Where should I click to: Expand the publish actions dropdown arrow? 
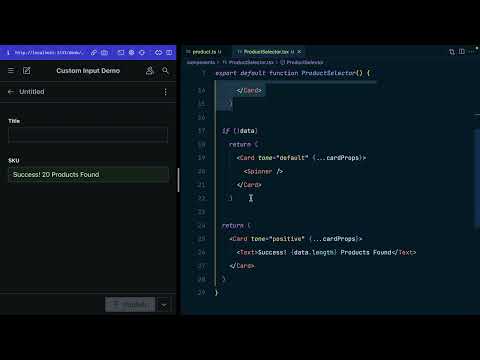(164, 305)
